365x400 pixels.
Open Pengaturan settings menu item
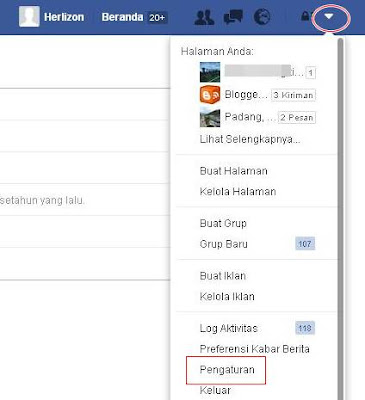coord(227,370)
